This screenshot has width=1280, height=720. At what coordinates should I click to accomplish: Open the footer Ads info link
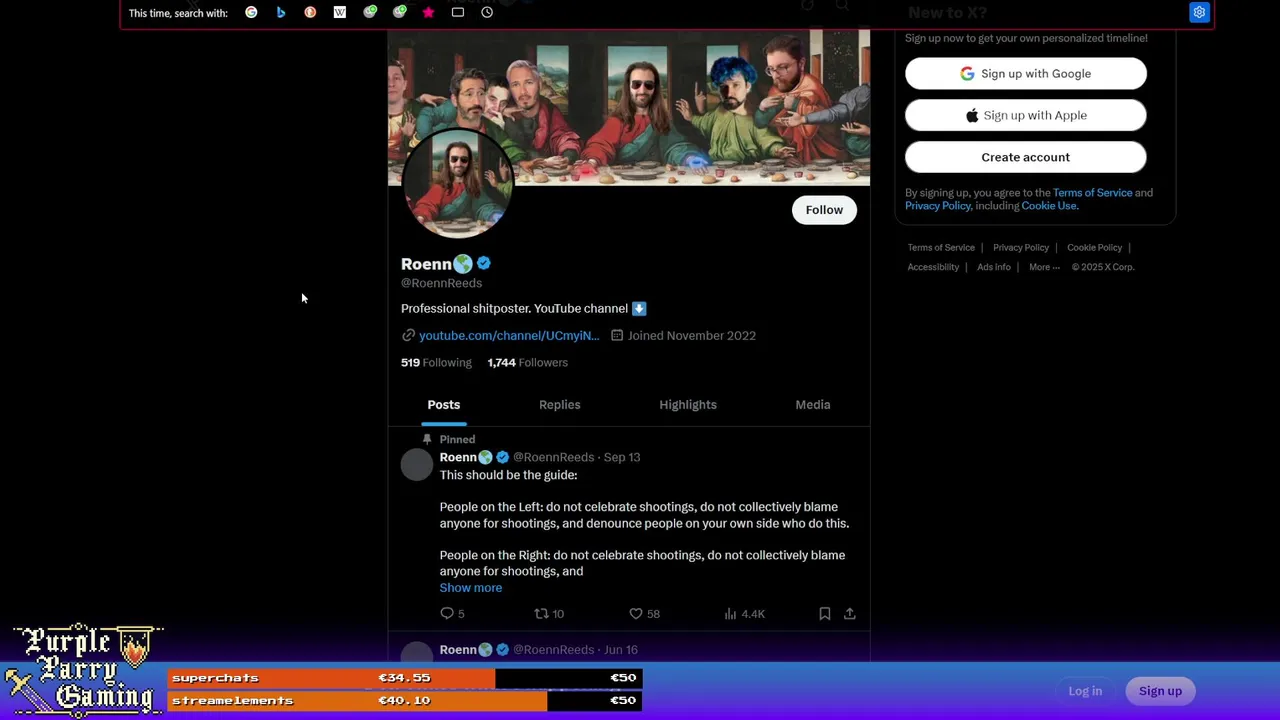pos(994,267)
